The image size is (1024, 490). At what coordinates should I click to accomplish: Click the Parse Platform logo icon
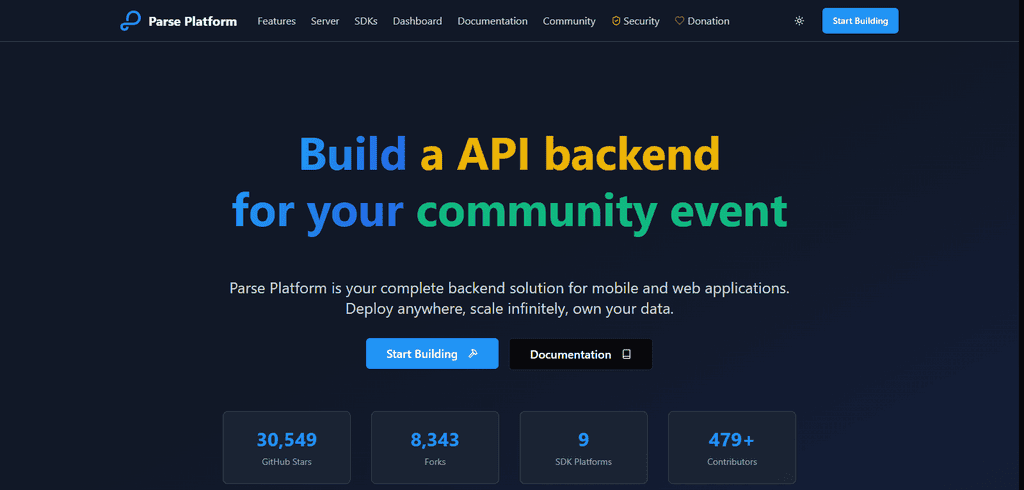pyautogui.click(x=130, y=21)
